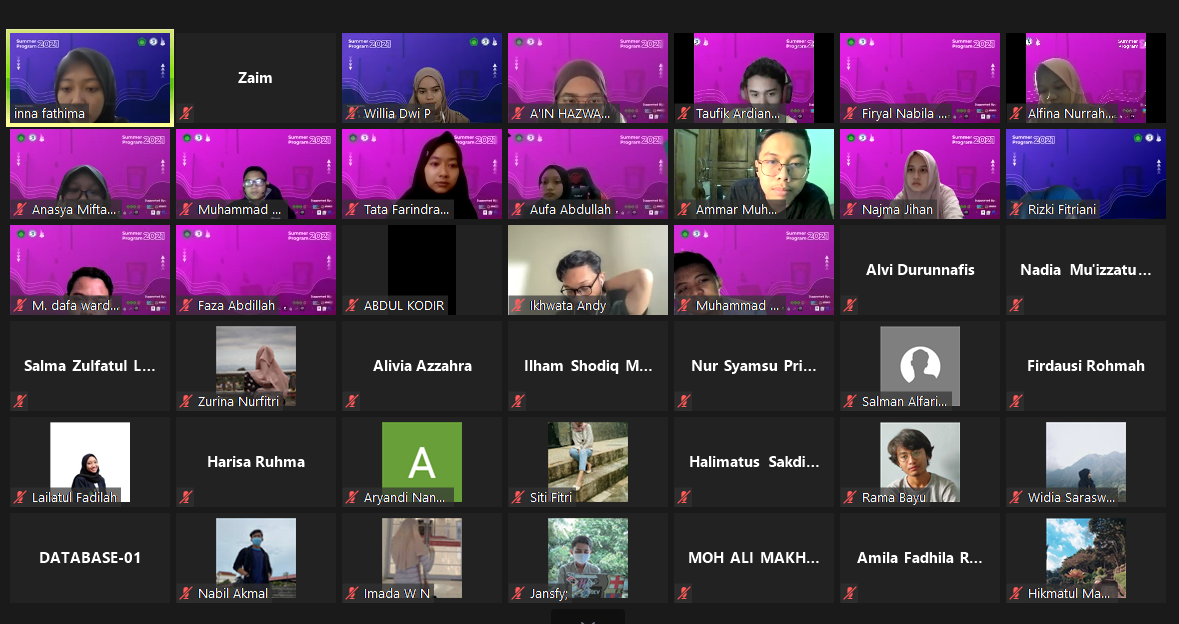Click Salman Alfari's default avatar placeholder
The image size is (1179, 624).
(919, 365)
